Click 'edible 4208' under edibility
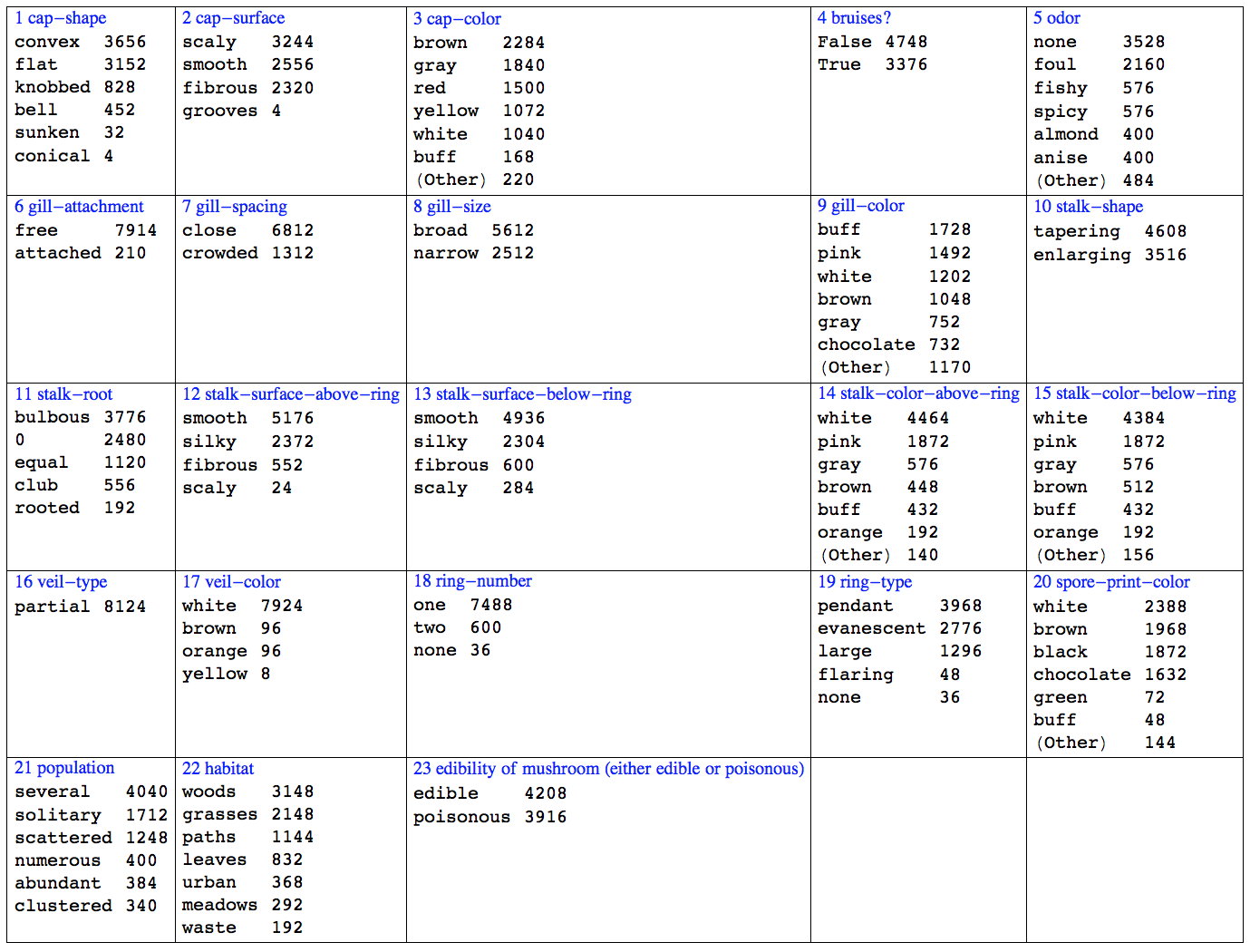Screen dimensions: 1250x952 (489, 793)
